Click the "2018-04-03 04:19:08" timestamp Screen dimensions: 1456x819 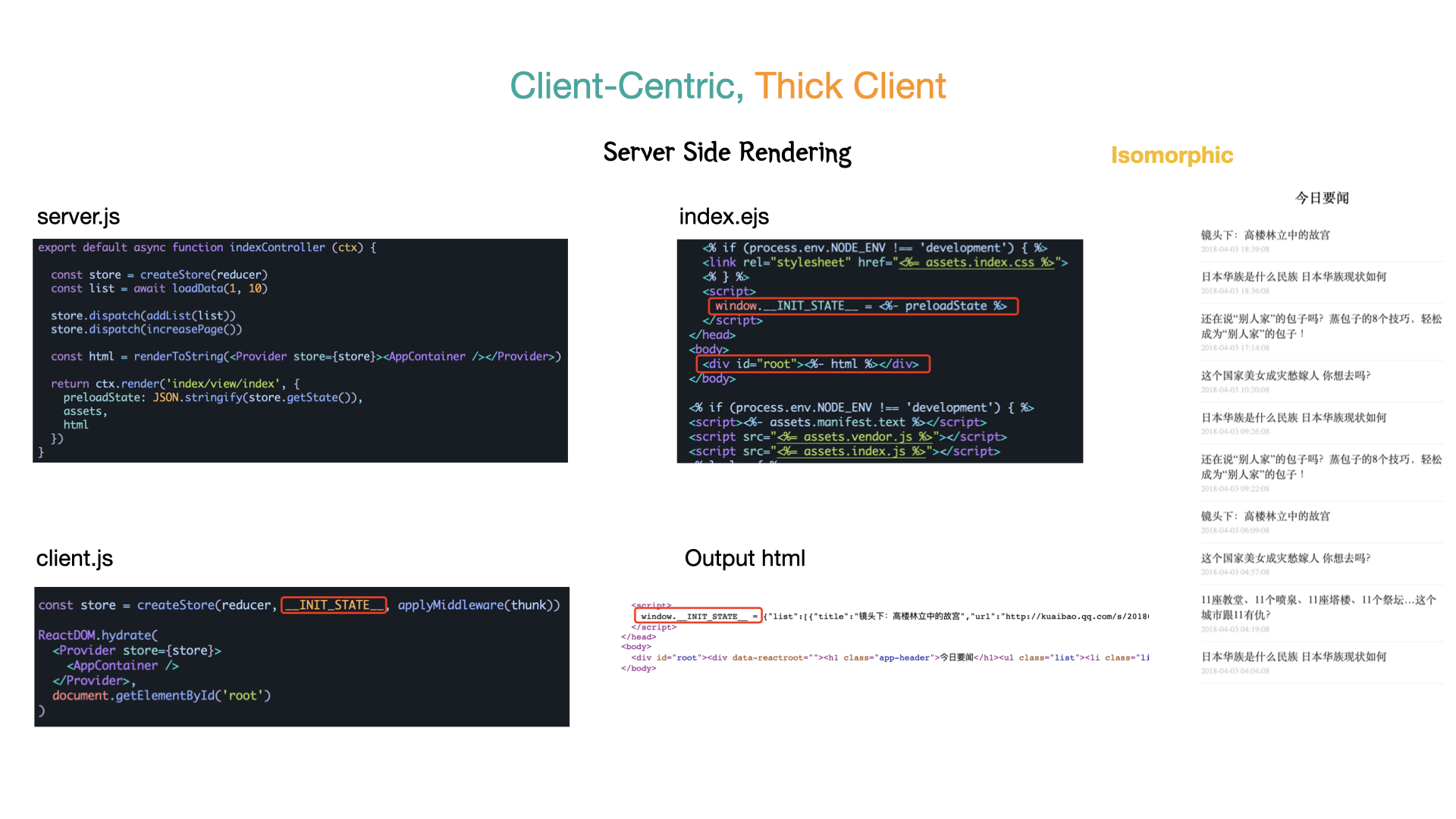(1235, 629)
